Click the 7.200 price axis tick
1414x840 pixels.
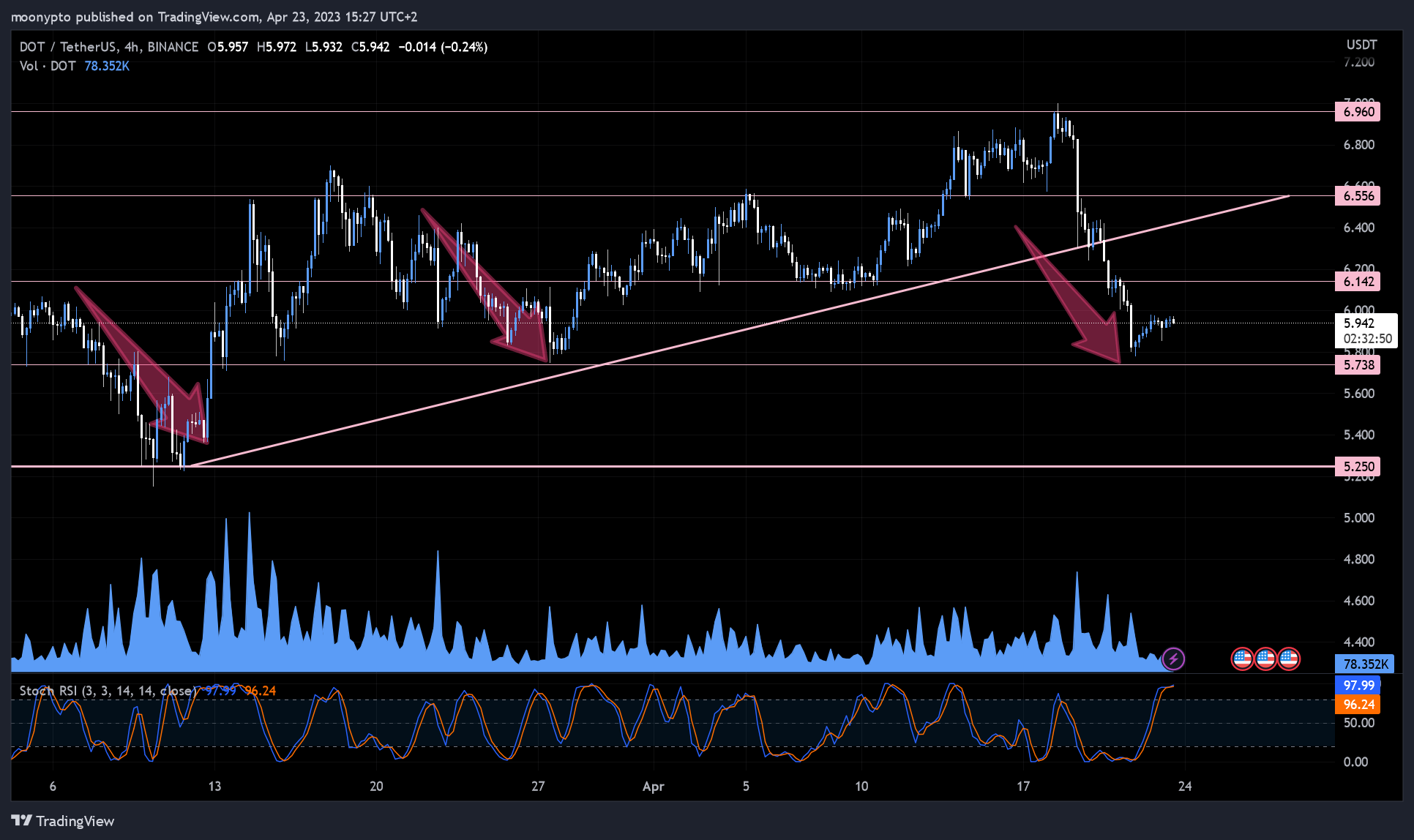1358,62
